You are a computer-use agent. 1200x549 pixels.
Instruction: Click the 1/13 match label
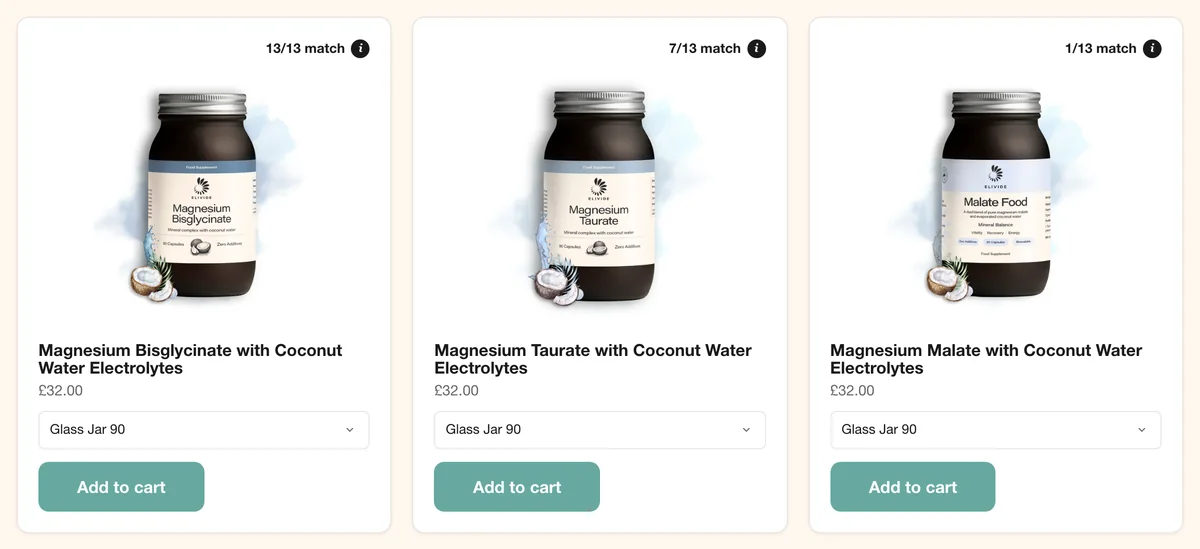[x=1101, y=48]
